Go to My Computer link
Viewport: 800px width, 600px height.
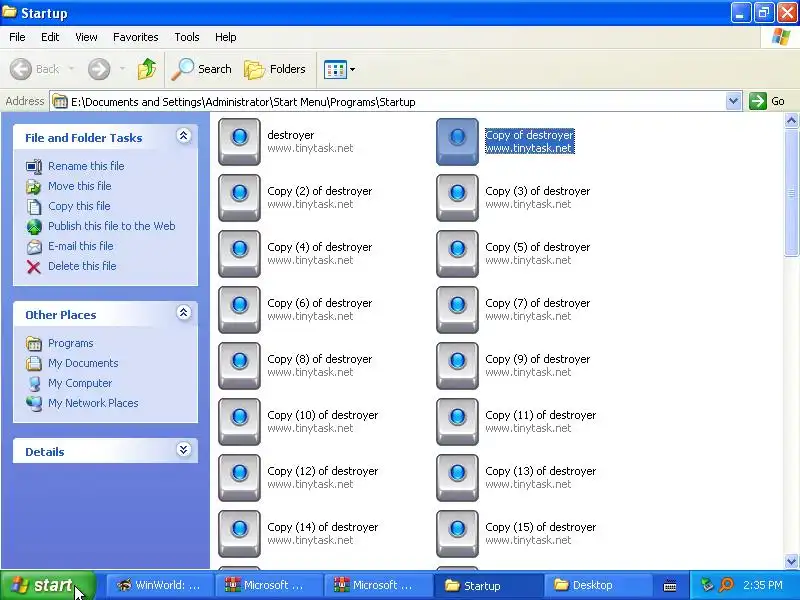coord(80,383)
